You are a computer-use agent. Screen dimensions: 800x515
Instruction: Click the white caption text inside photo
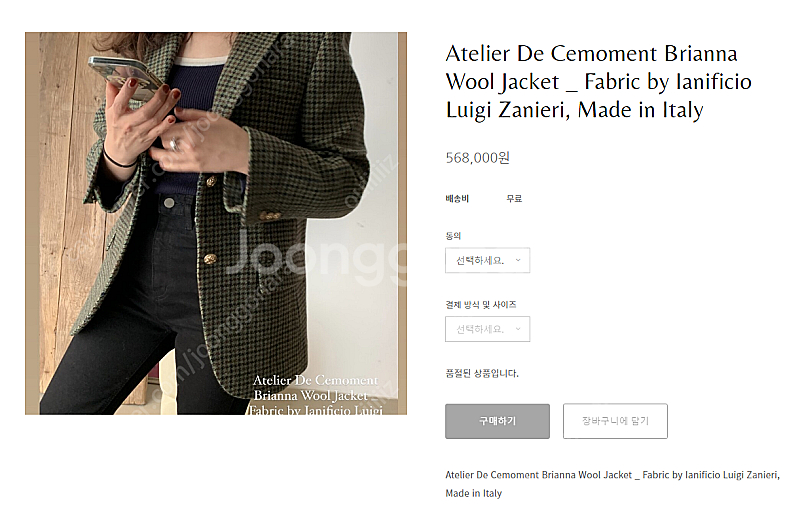[316, 395]
